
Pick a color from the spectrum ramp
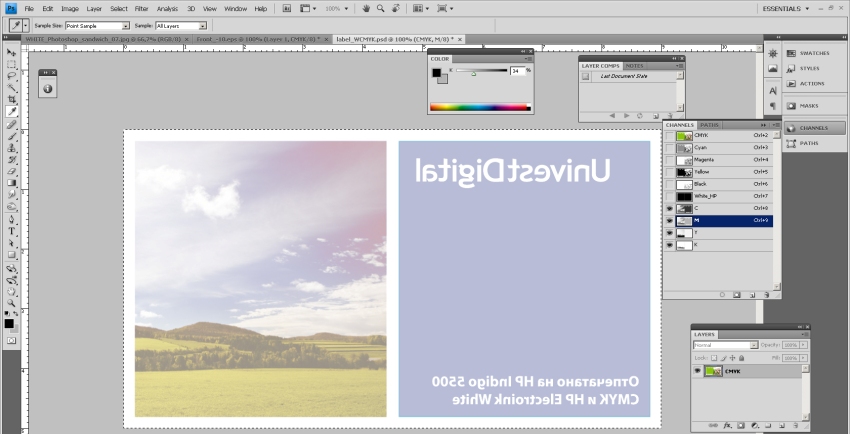pyautogui.click(x=480, y=107)
